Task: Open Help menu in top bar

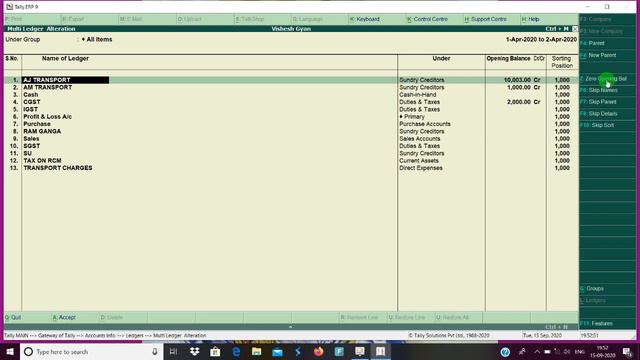Action: (x=531, y=19)
